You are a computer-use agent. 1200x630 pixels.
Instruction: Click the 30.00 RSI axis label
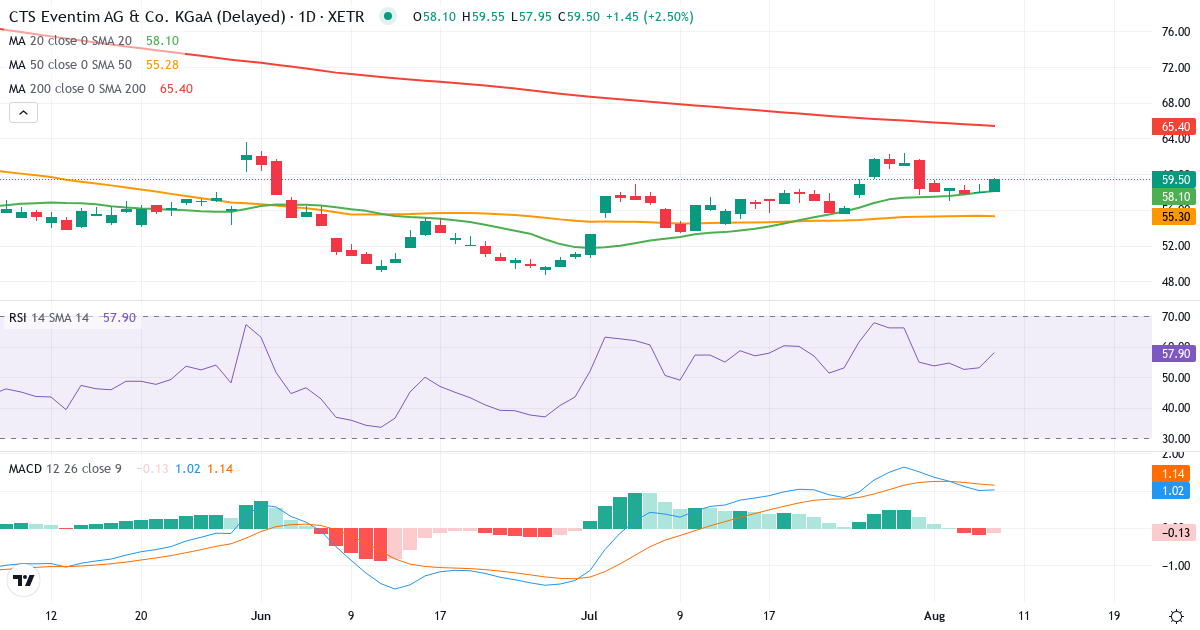click(x=1176, y=437)
